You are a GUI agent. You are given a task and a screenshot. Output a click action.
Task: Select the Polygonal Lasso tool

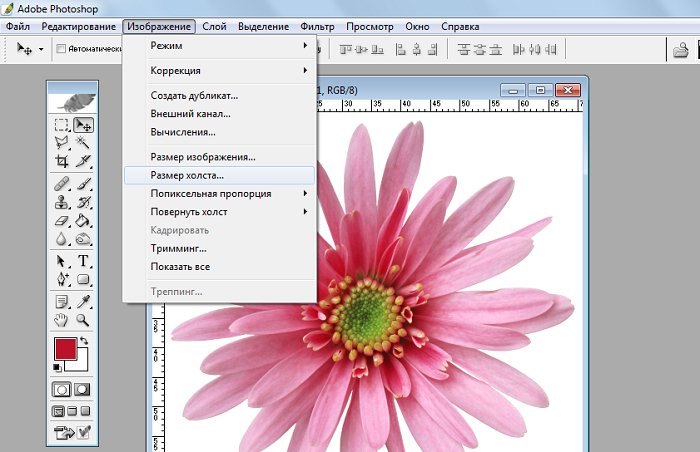[x=62, y=142]
